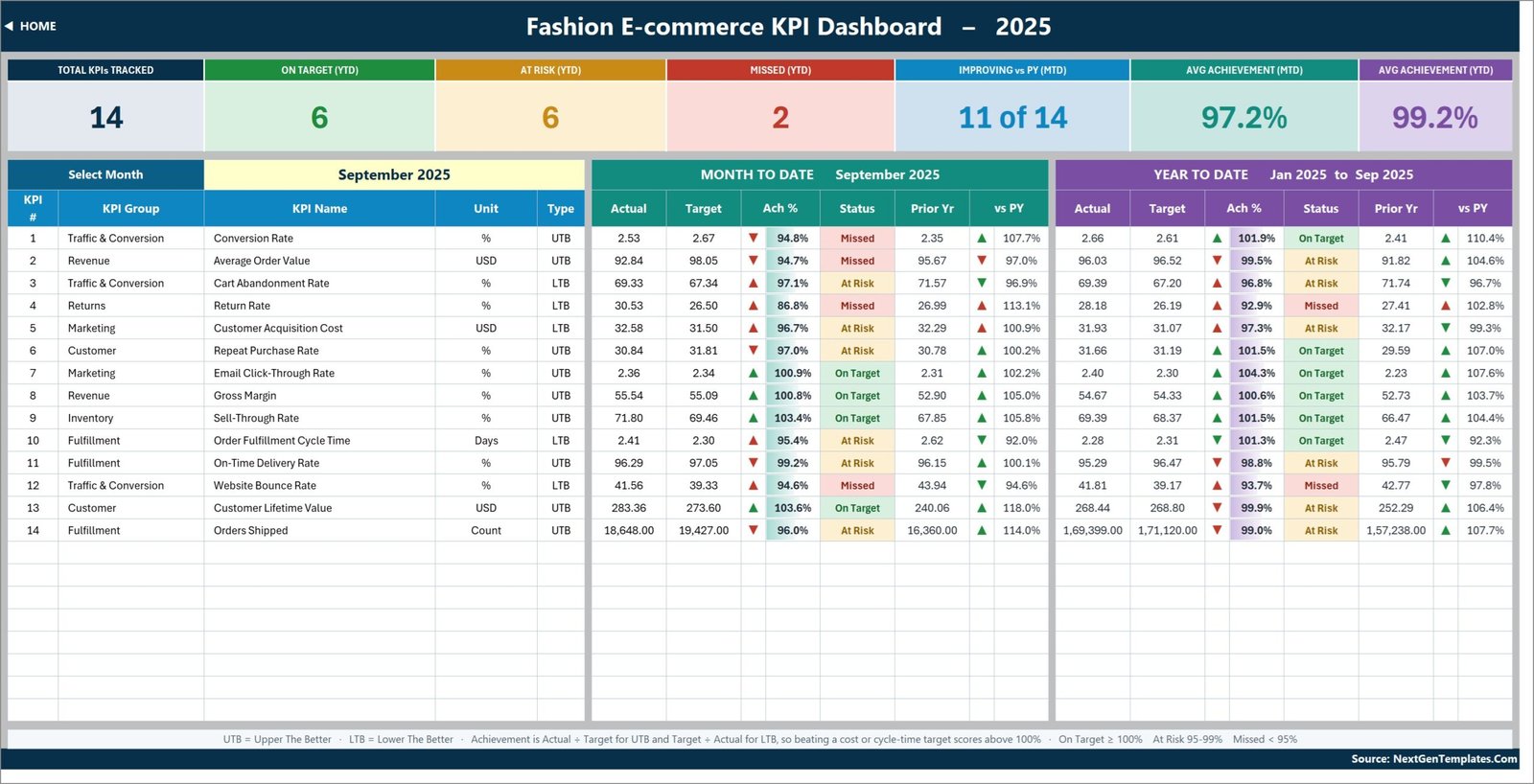Click MTD down arrow for Conversion Rate

754,238
